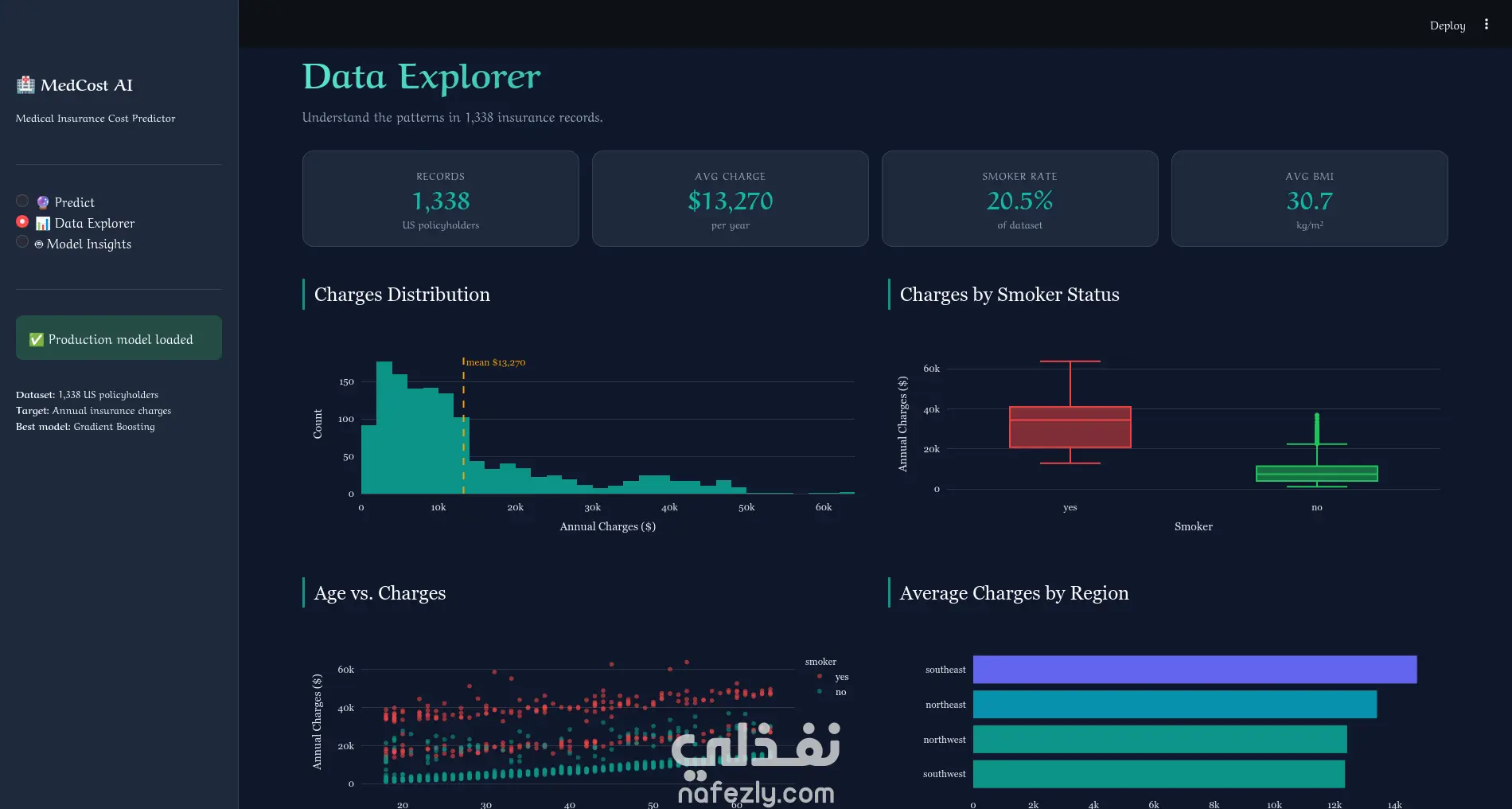Click the MedCost AI hospital icon
The height and width of the screenshot is (809, 1512).
25,85
